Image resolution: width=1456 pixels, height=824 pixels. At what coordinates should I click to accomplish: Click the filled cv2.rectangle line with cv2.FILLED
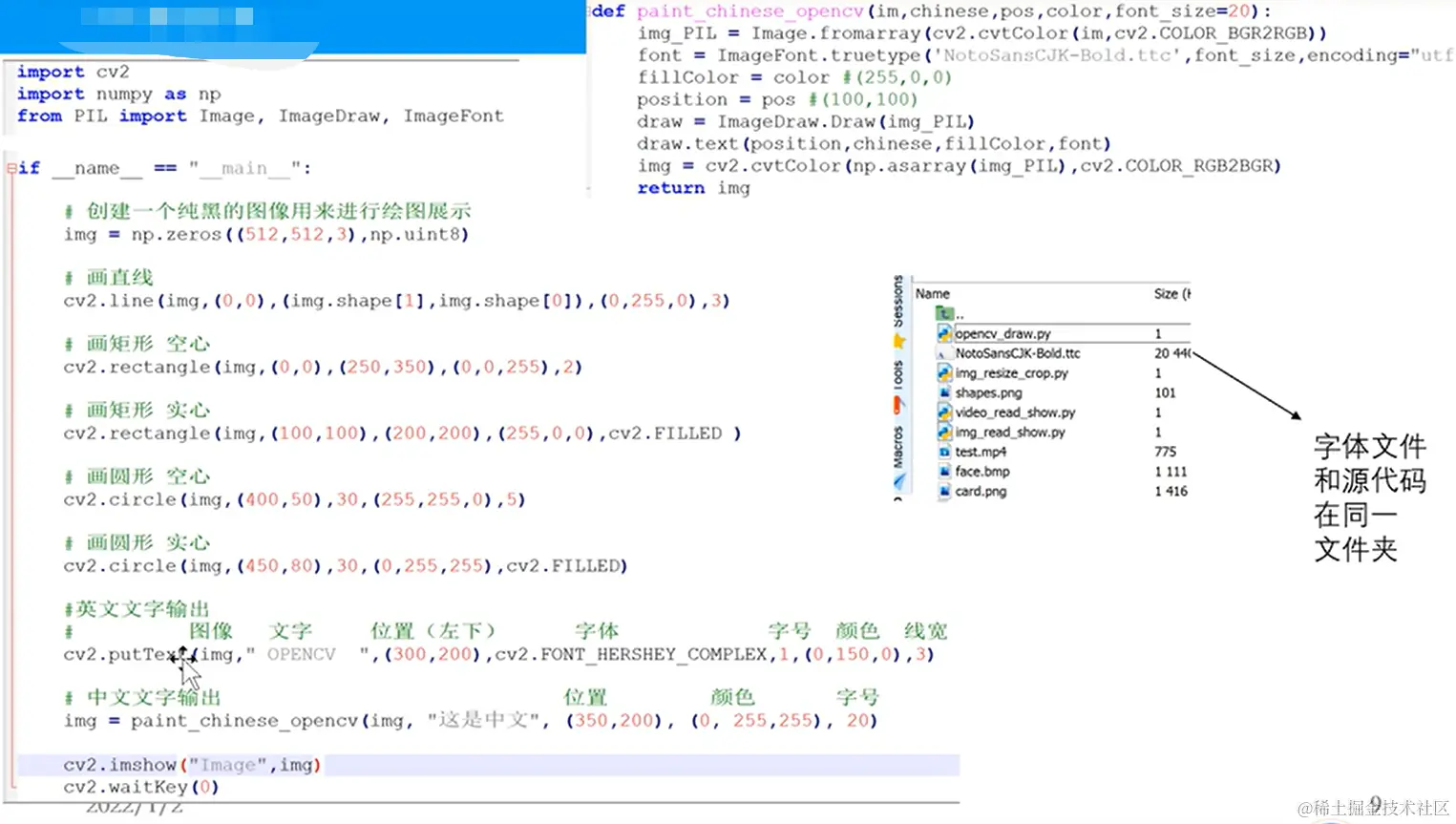point(402,433)
